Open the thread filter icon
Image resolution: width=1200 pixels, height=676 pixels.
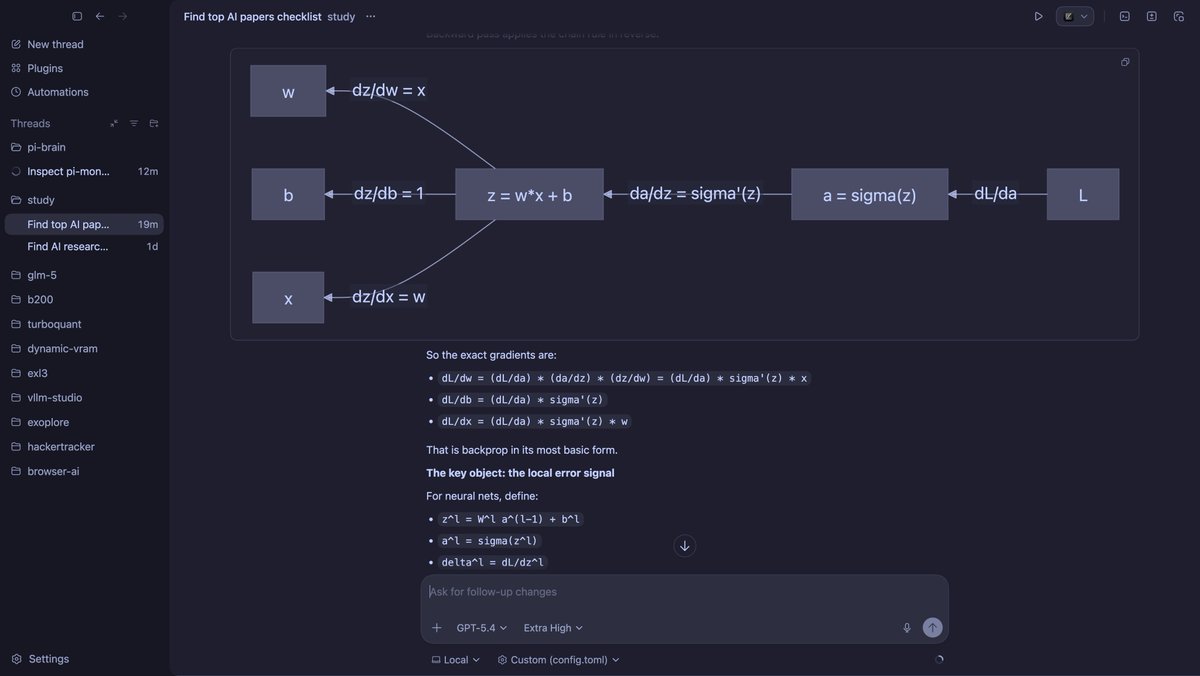point(134,123)
